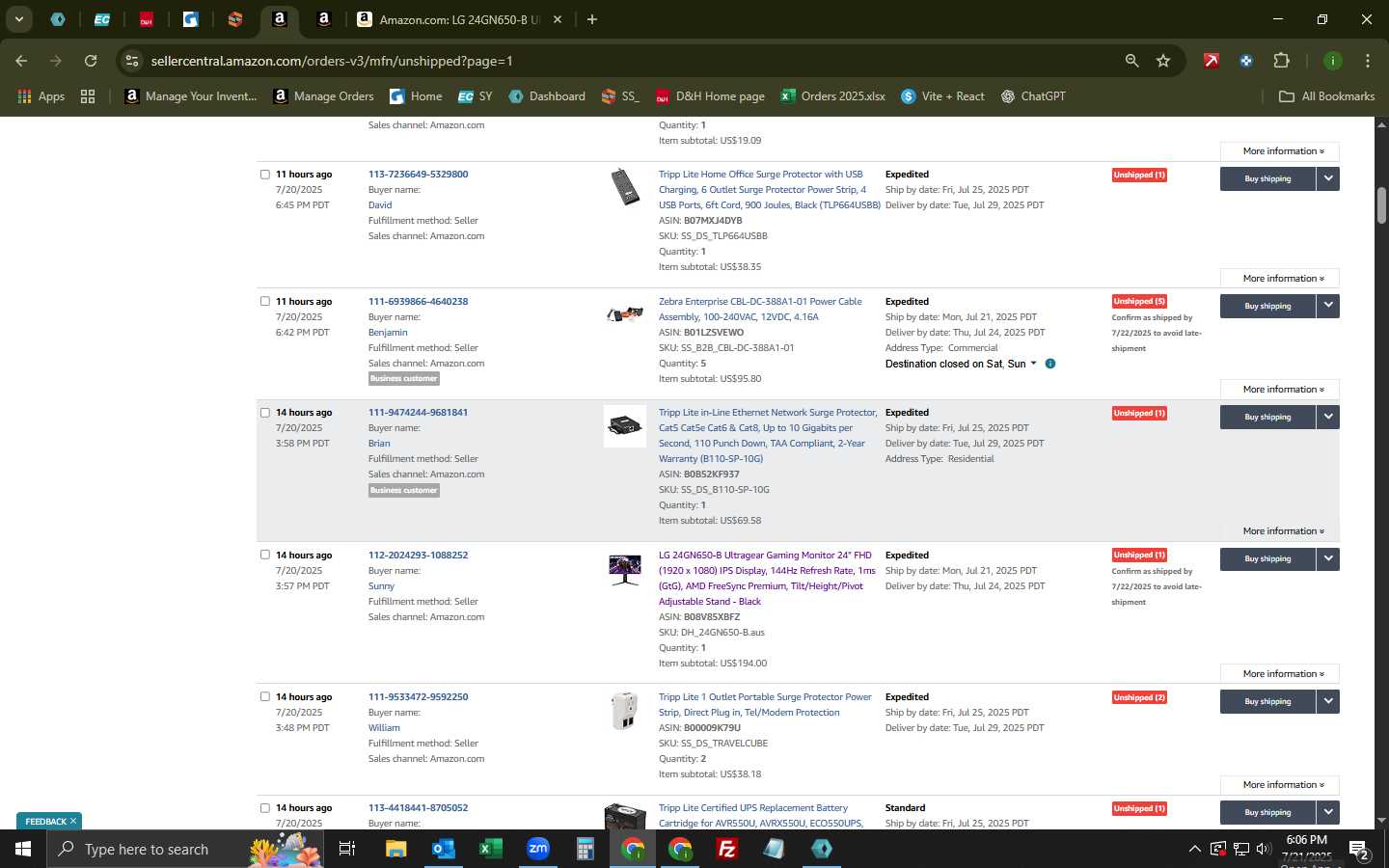The image size is (1389, 868).
Task: Click Zebra power cable product thumbnail
Action: pos(625,313)
